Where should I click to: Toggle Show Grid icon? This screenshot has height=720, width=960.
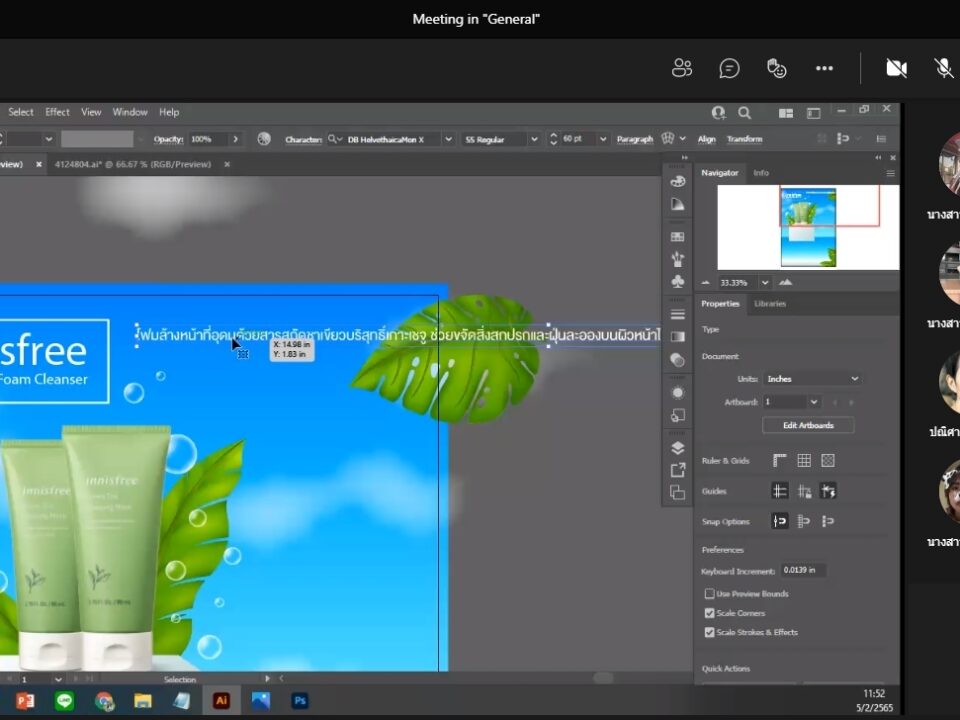click(x=804, y=460)
